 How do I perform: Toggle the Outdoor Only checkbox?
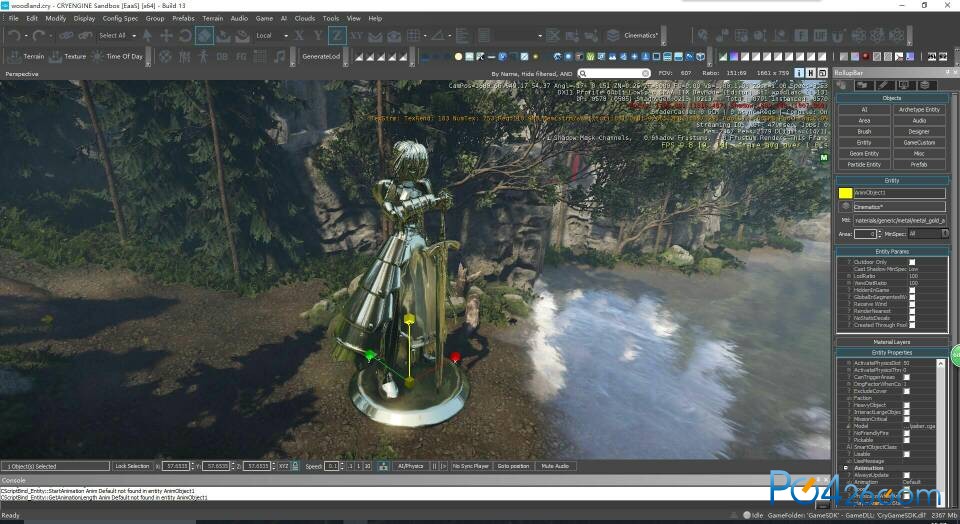click(912, 262)
